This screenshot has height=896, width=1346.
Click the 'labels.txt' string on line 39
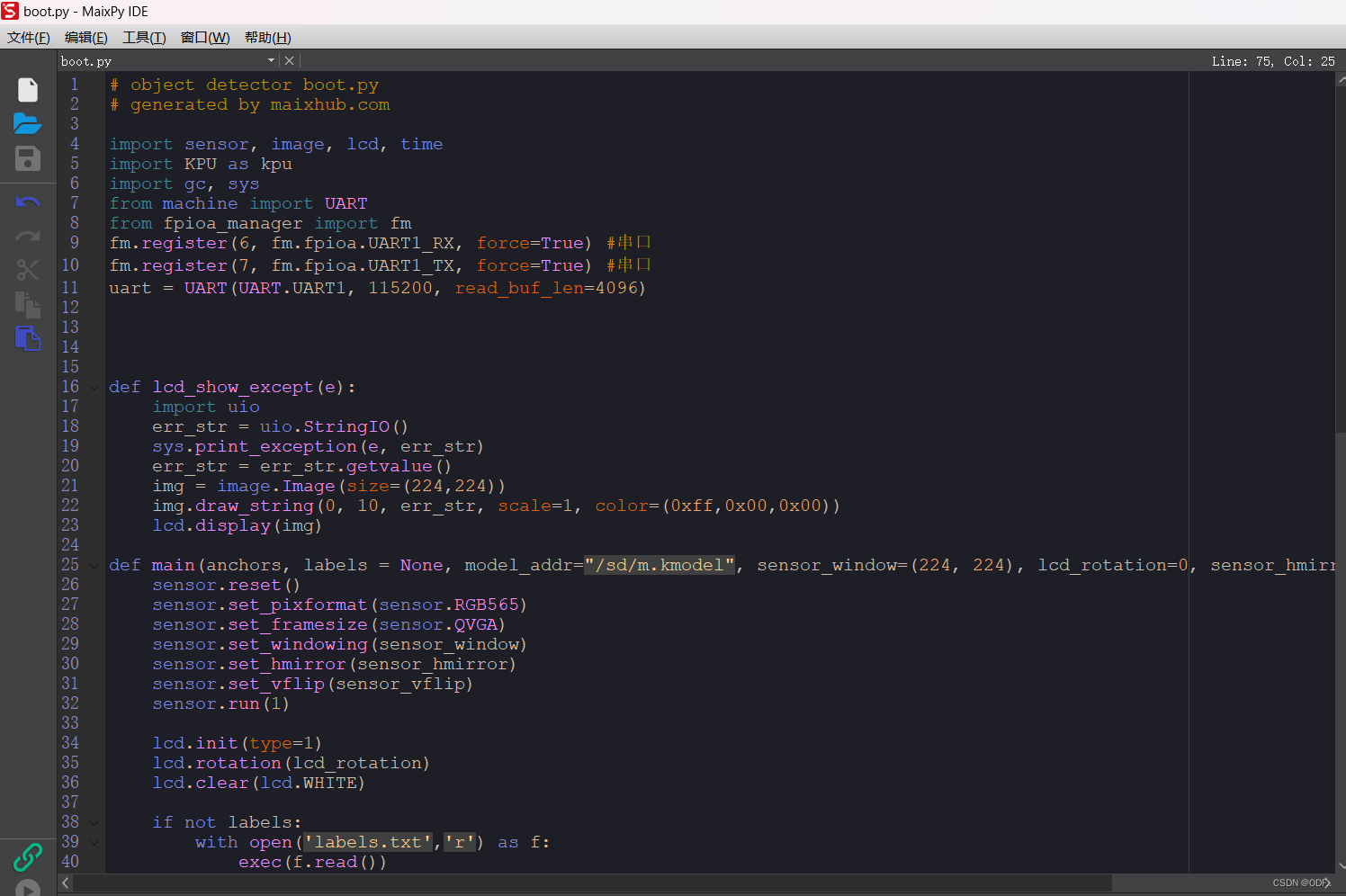pyautogui.click(x=368, y=842)
